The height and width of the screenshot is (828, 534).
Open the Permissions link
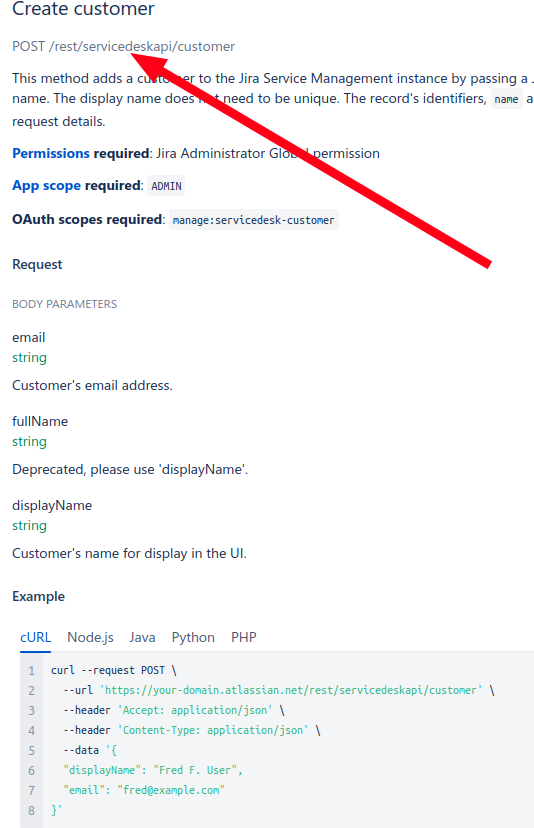(51, 153)
